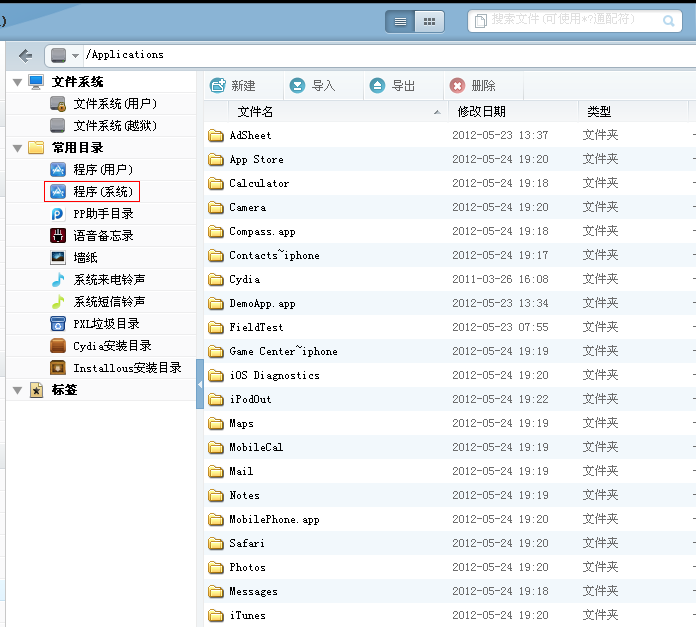The image size is (696, 627).
Task: Click the 导入 import button
Action: click(312, 86)
